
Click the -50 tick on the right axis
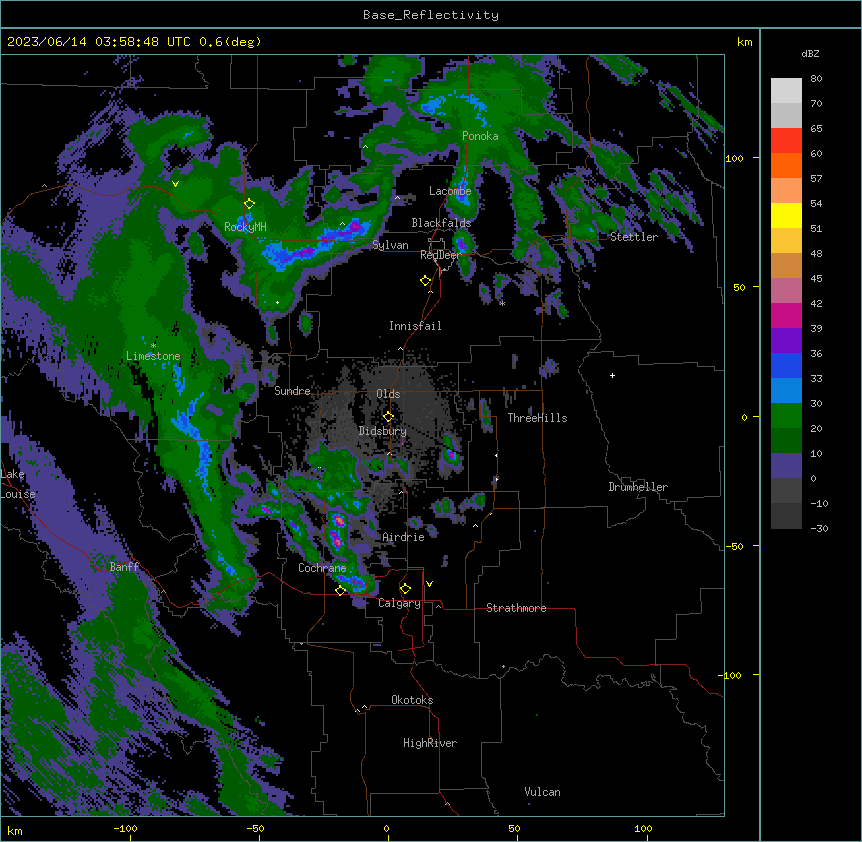pyautogui.click(x=734, y=546)
